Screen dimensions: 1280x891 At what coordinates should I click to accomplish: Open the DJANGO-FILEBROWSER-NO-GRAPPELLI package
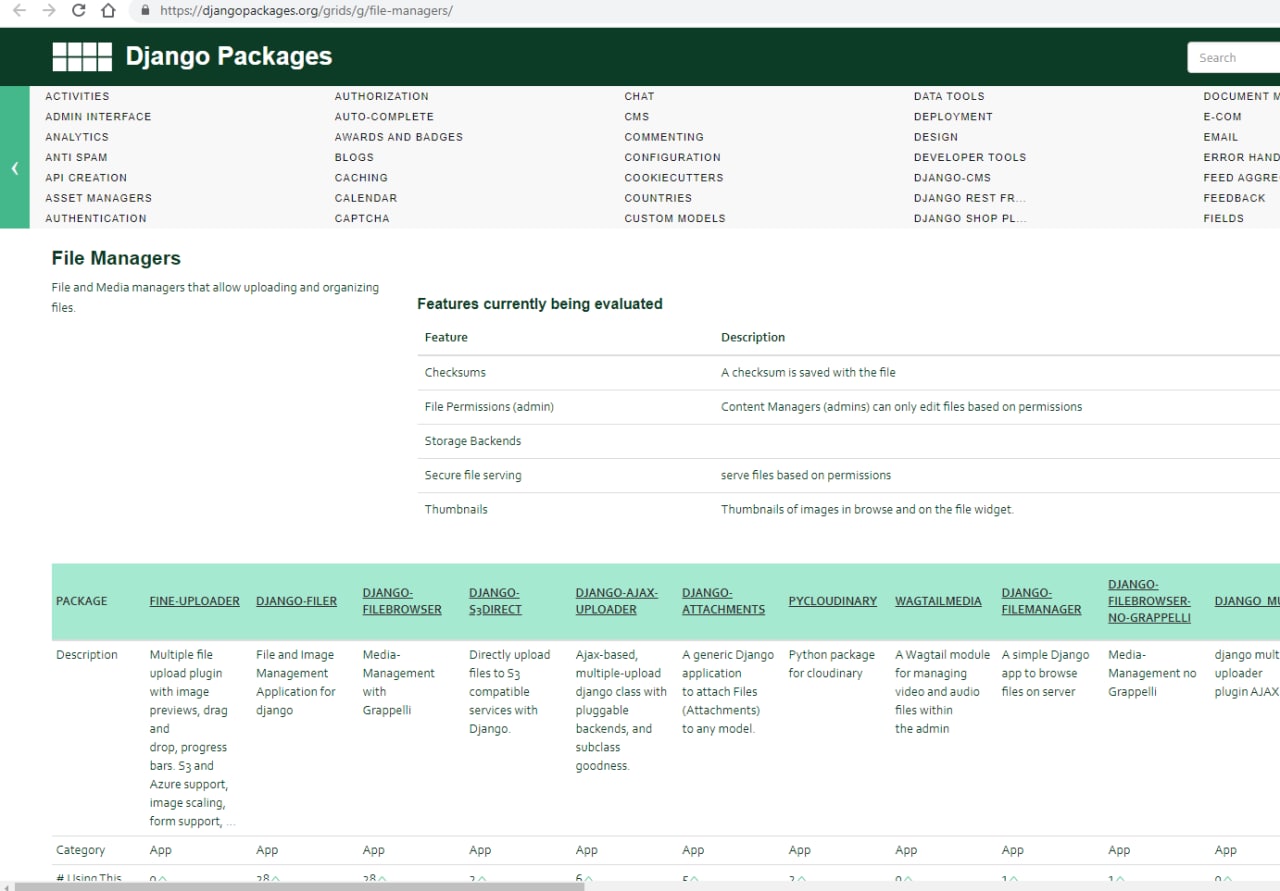pyautogui.click(x=1149, y=601)
